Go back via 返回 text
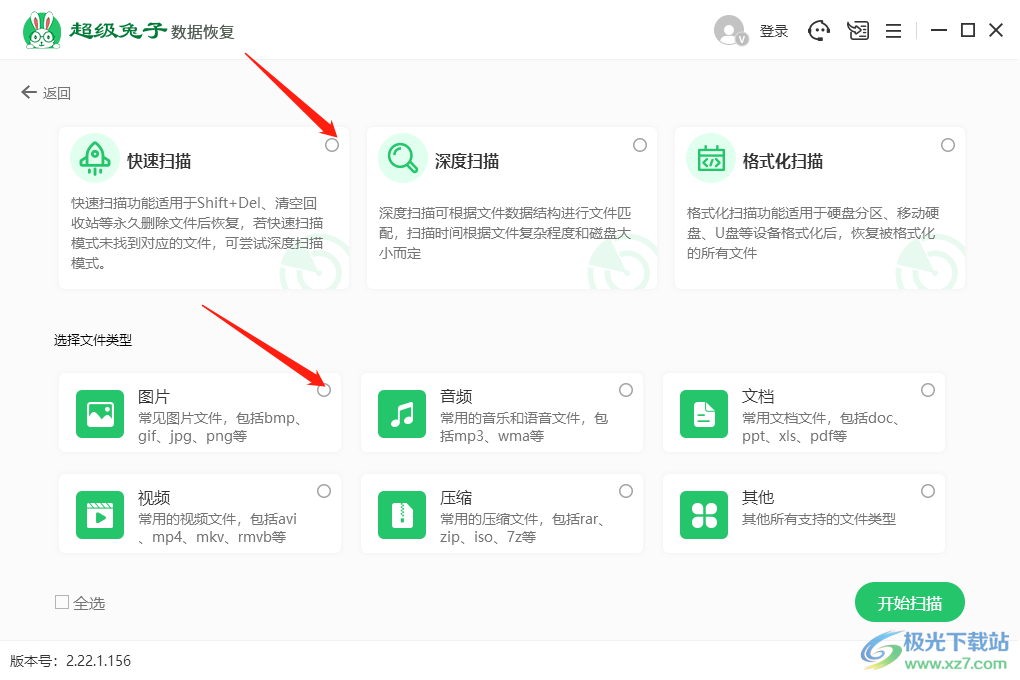 pos(57,93)
